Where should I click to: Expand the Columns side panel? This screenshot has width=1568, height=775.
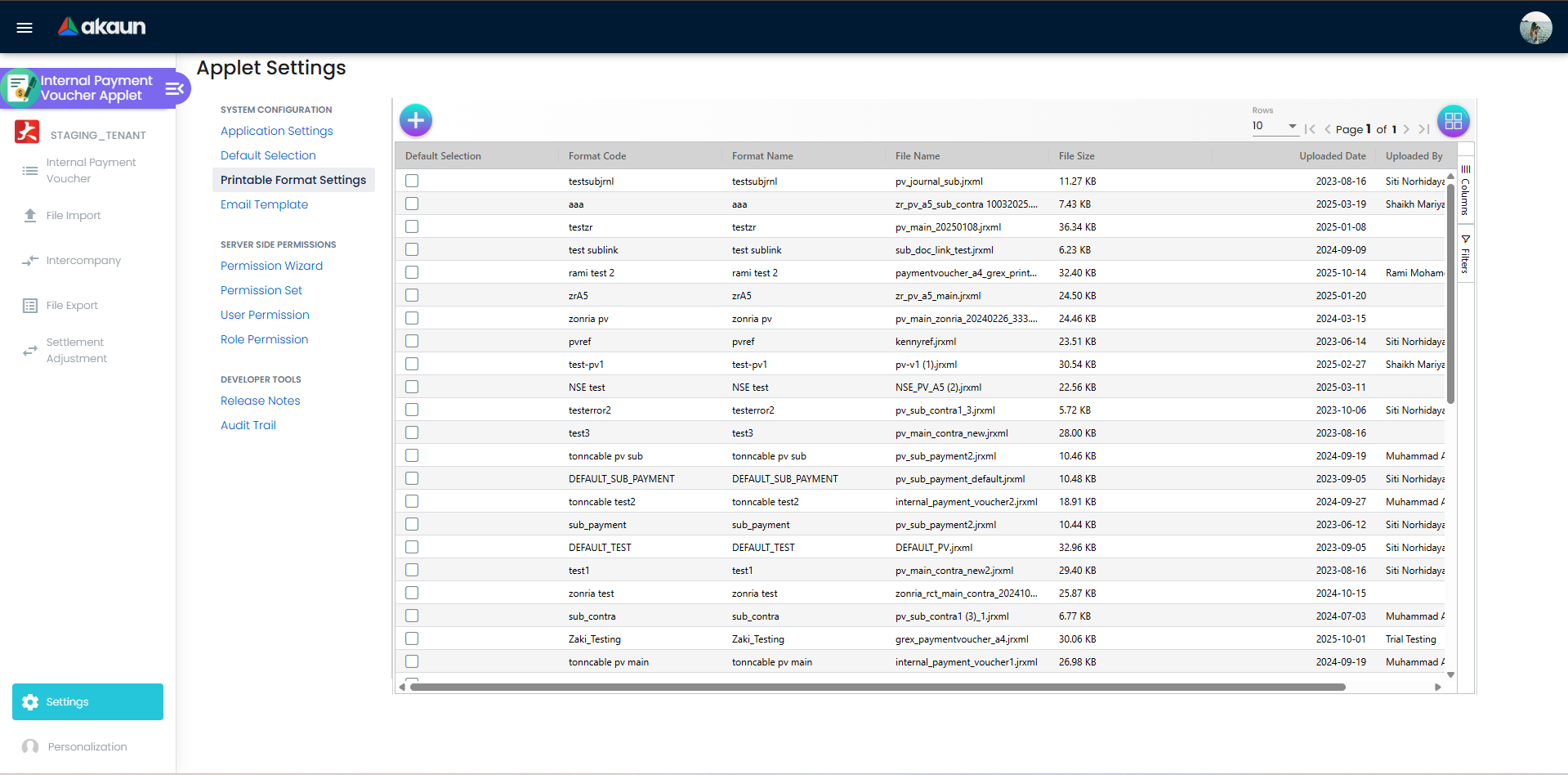point(1465,192)
